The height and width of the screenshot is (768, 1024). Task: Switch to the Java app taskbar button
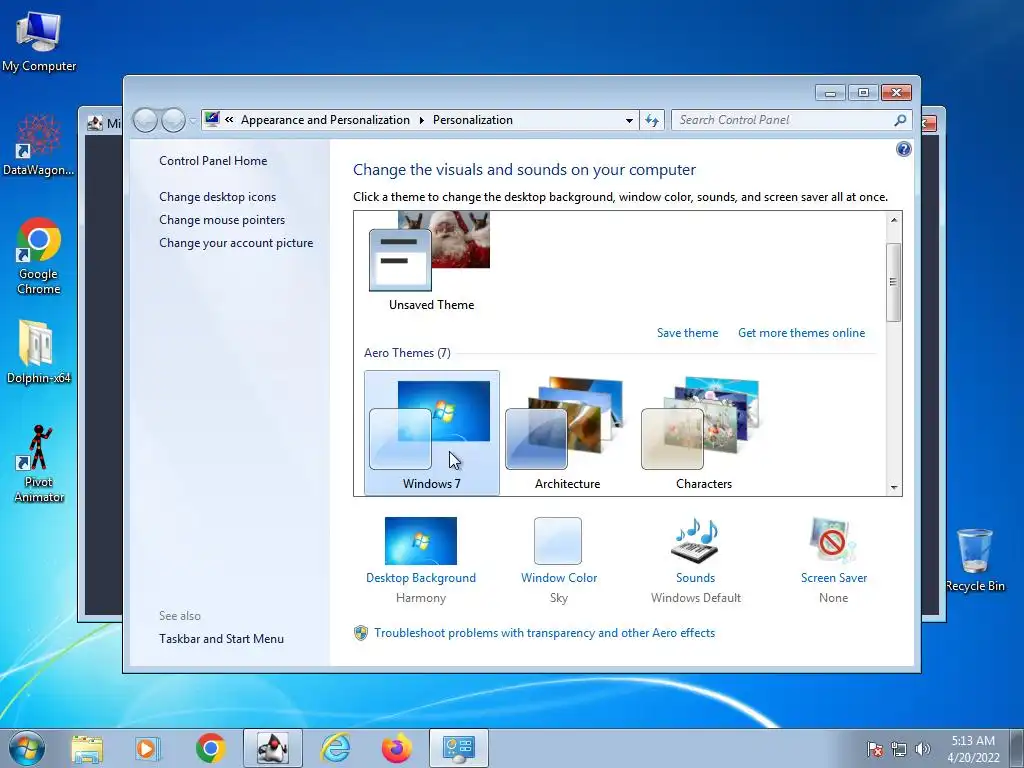click(273, 748)
